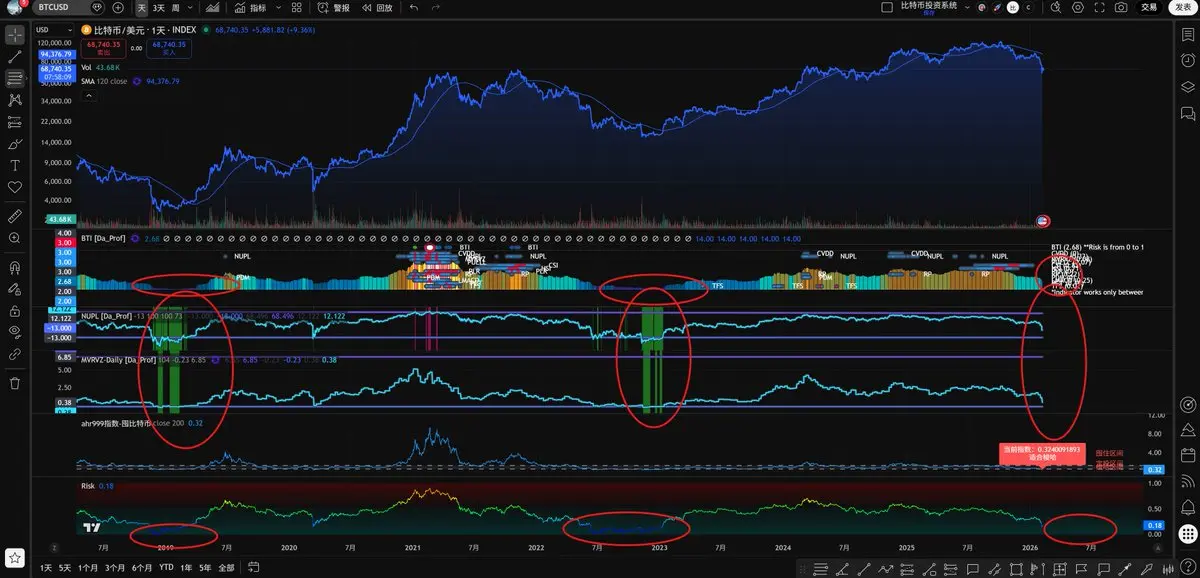Open the object tree layers icon
Image resolution: width=1200 pixels, height=578 pixels.
[x=1187, y=86]
